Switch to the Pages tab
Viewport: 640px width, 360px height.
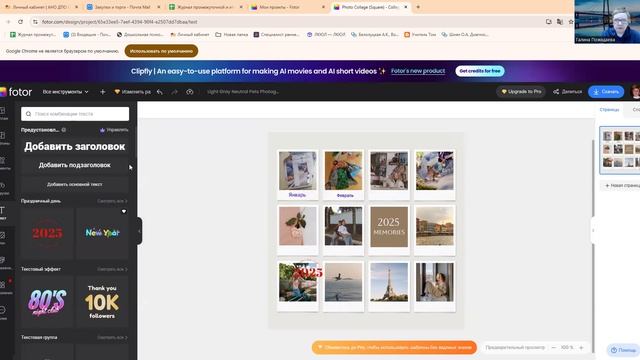pos(609,110)
